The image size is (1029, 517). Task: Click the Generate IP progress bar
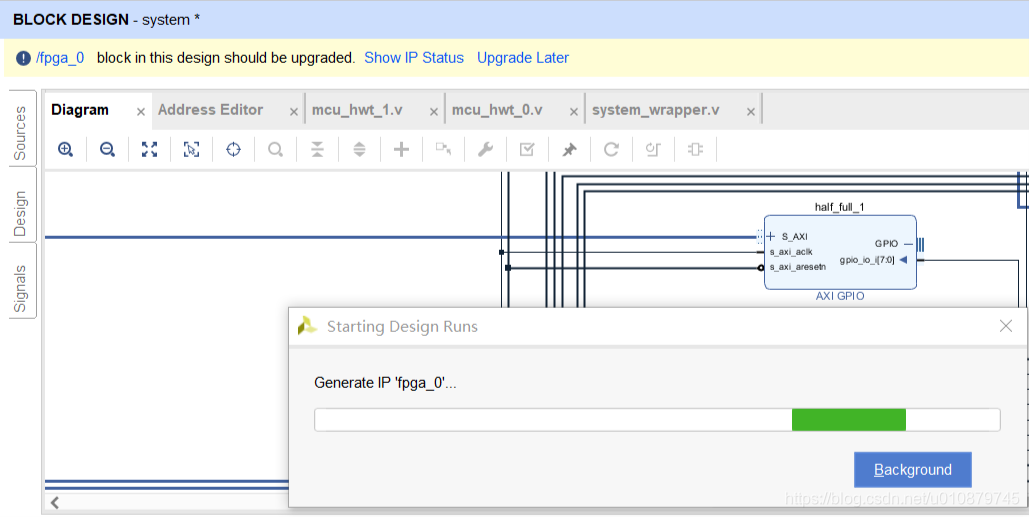(657, 420)
